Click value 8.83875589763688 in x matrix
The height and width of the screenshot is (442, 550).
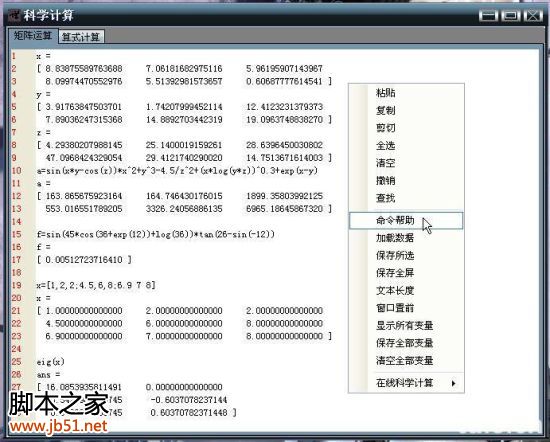pos(84,69)
